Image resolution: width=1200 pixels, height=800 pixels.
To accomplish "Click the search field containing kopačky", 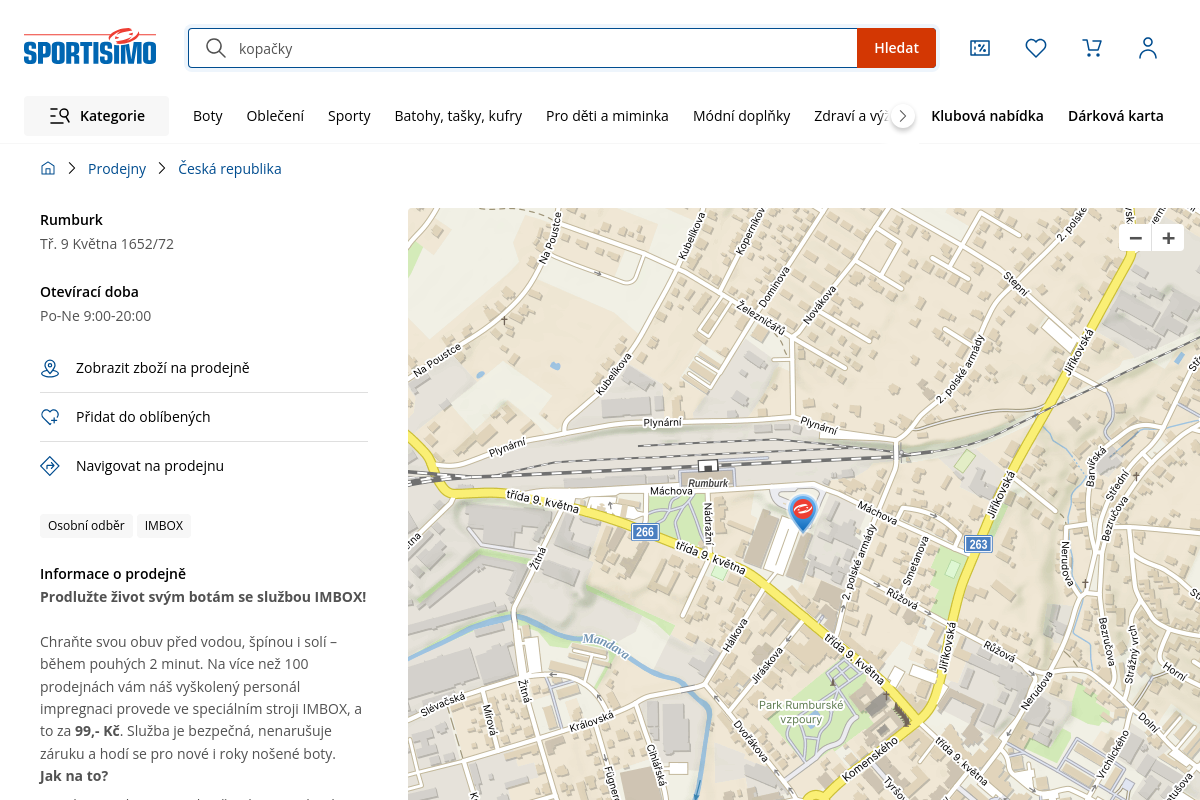I will click(540, 48).
